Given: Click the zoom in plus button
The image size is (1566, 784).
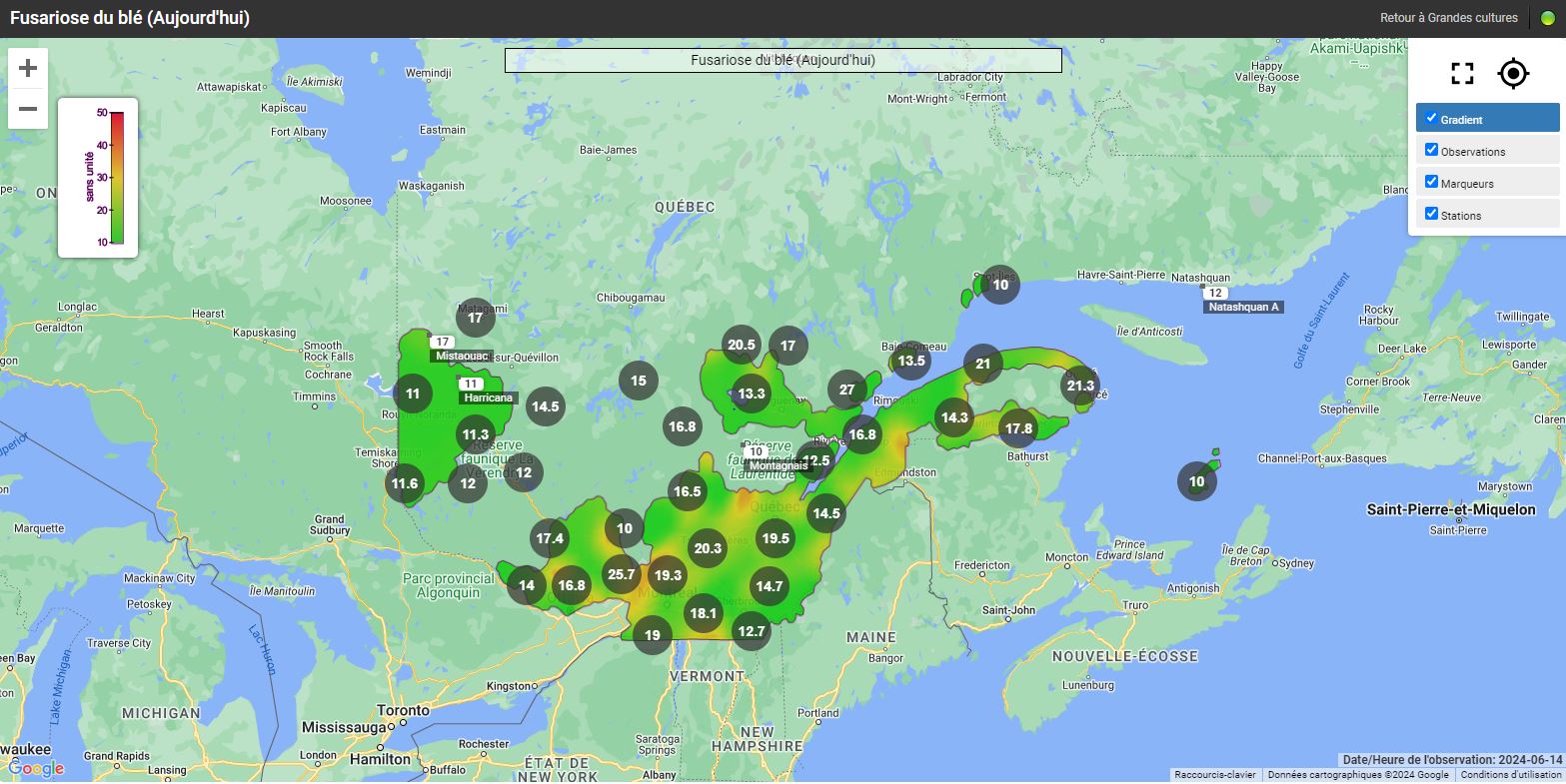Looking at the screenshot, I should pos(28,68).
